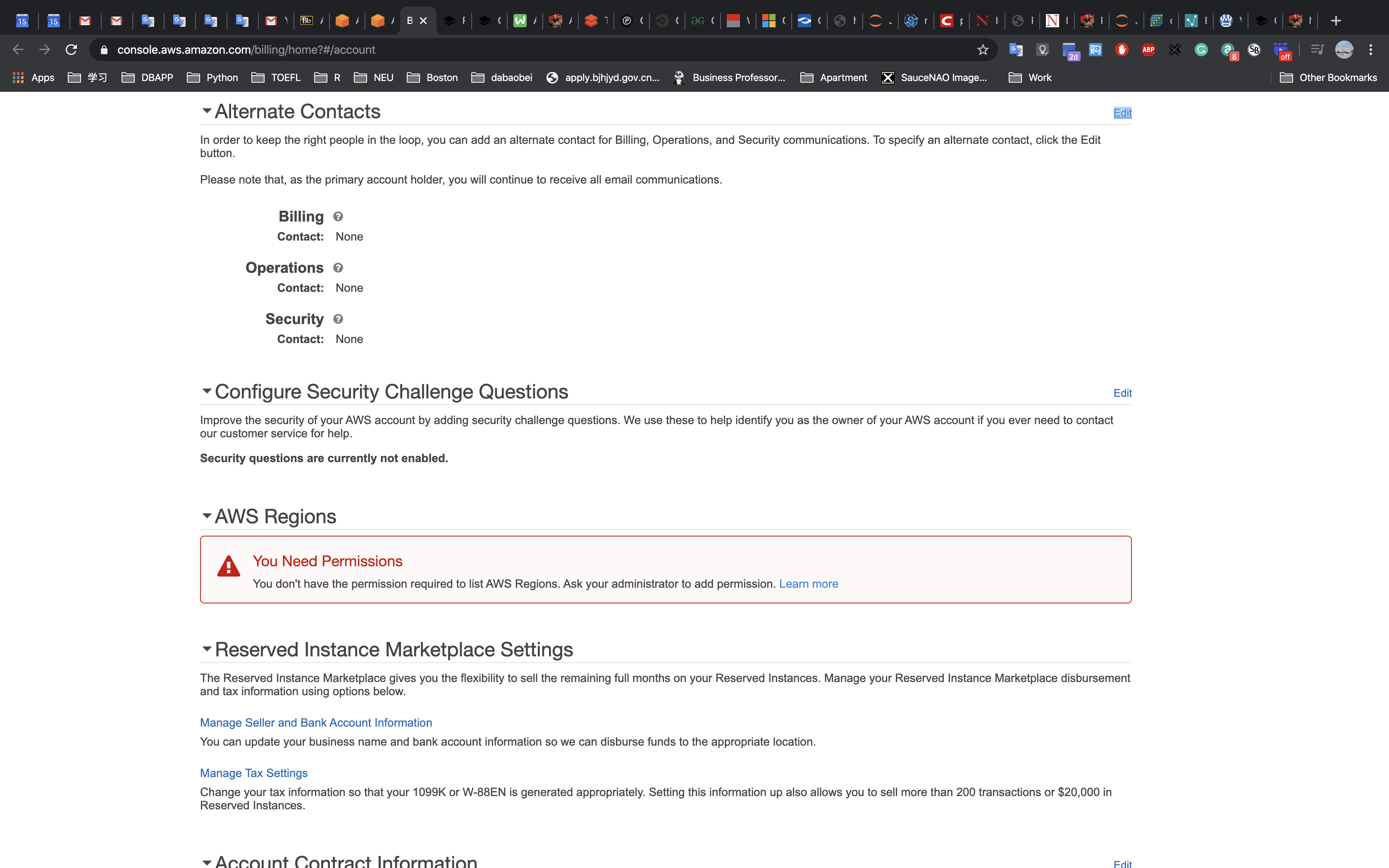Screen dimensions: 1389x868
Task: Click browser reload page icon
Action: pos(71,50)
